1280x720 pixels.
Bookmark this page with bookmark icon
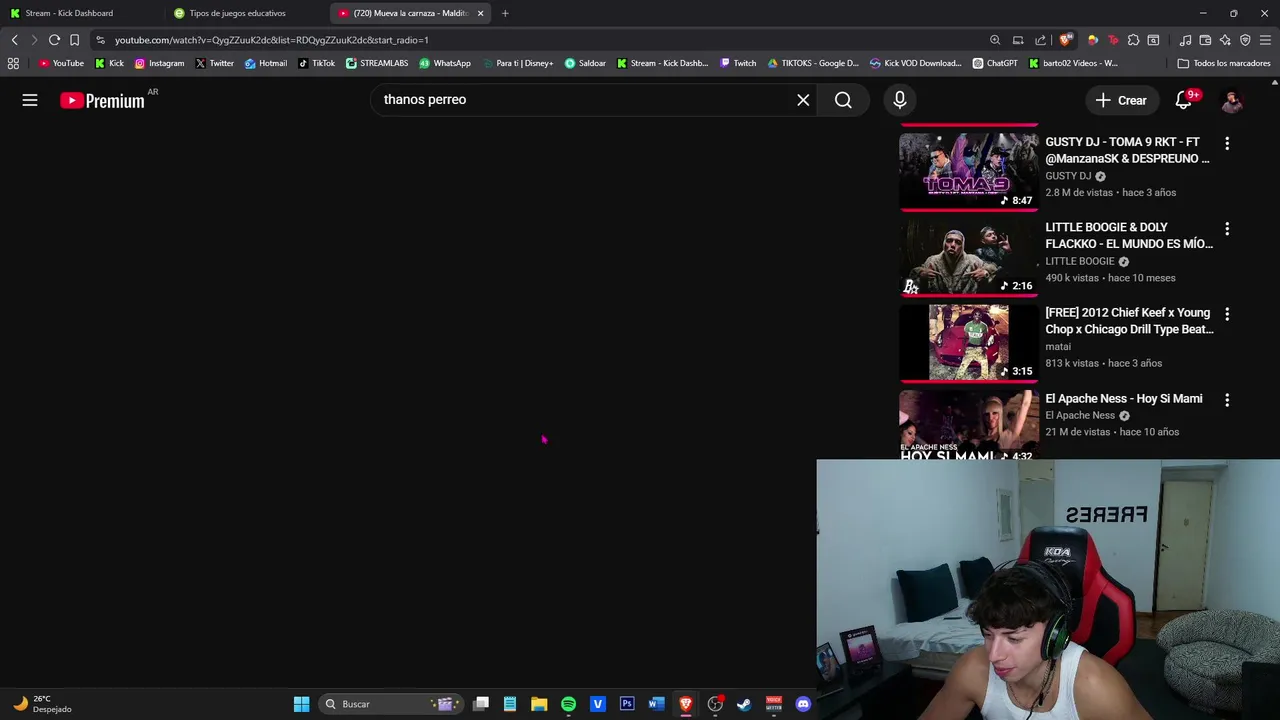74,40
